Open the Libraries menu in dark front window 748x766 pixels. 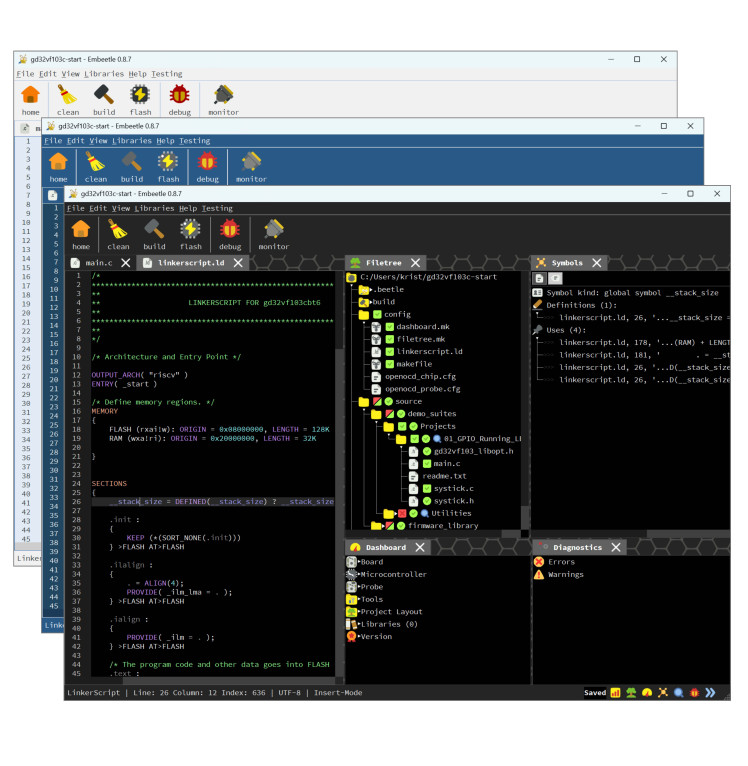click(x=154, y=208)
